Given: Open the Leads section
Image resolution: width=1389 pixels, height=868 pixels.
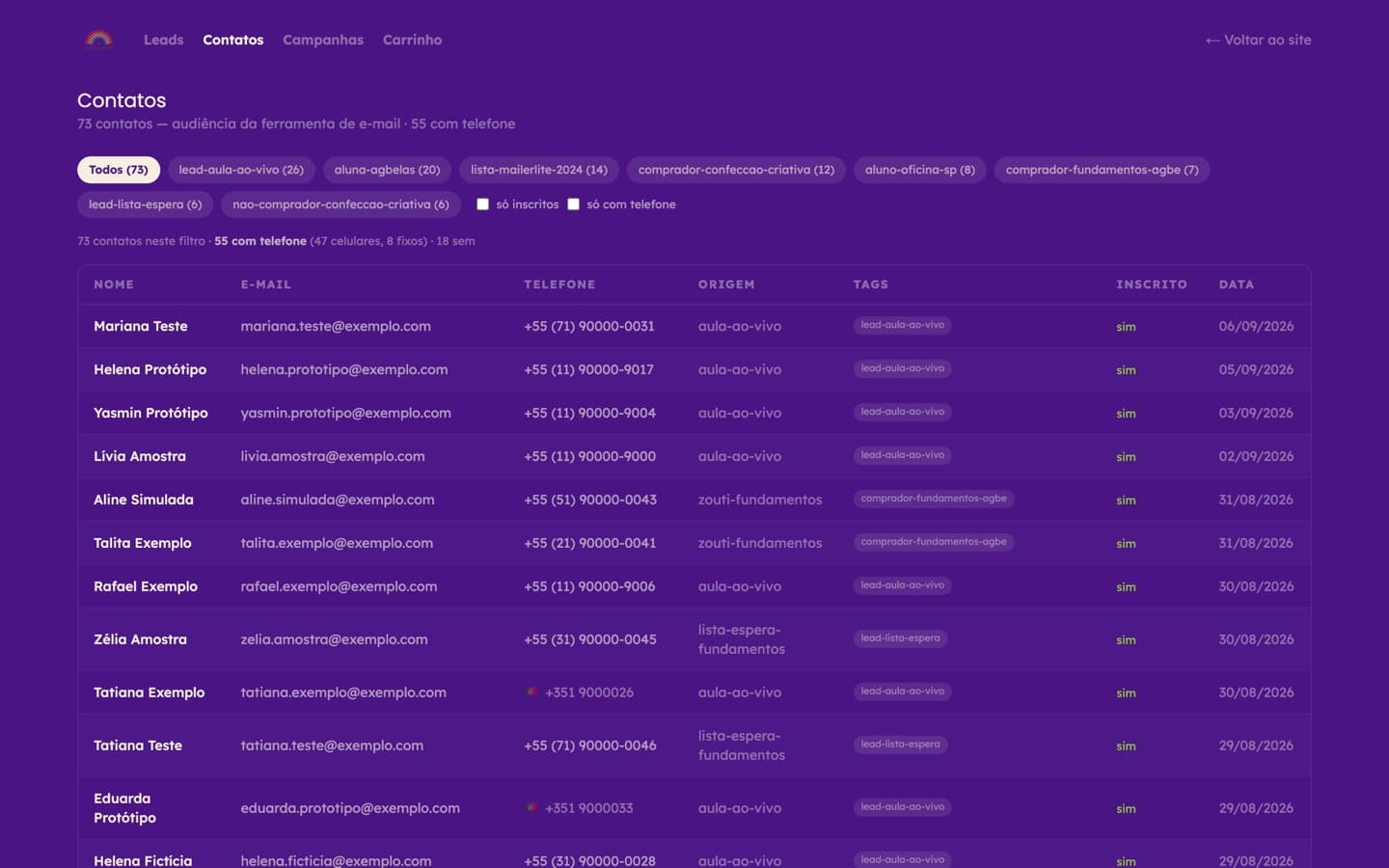Looking at the screenshot, I should (x=163, y=40).
